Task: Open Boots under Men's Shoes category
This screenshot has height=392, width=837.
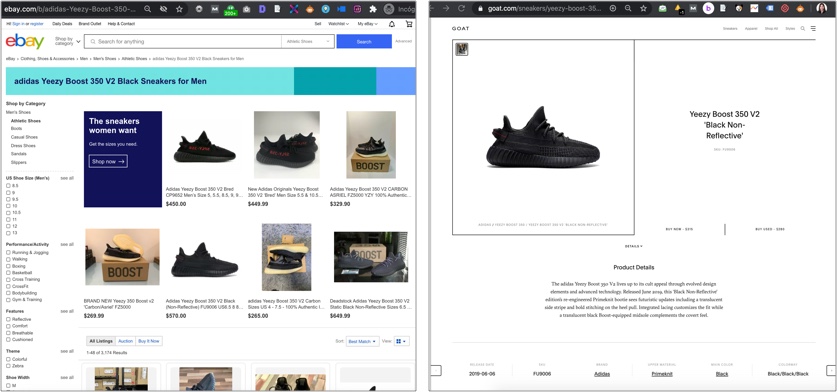Action: (17, 129)
